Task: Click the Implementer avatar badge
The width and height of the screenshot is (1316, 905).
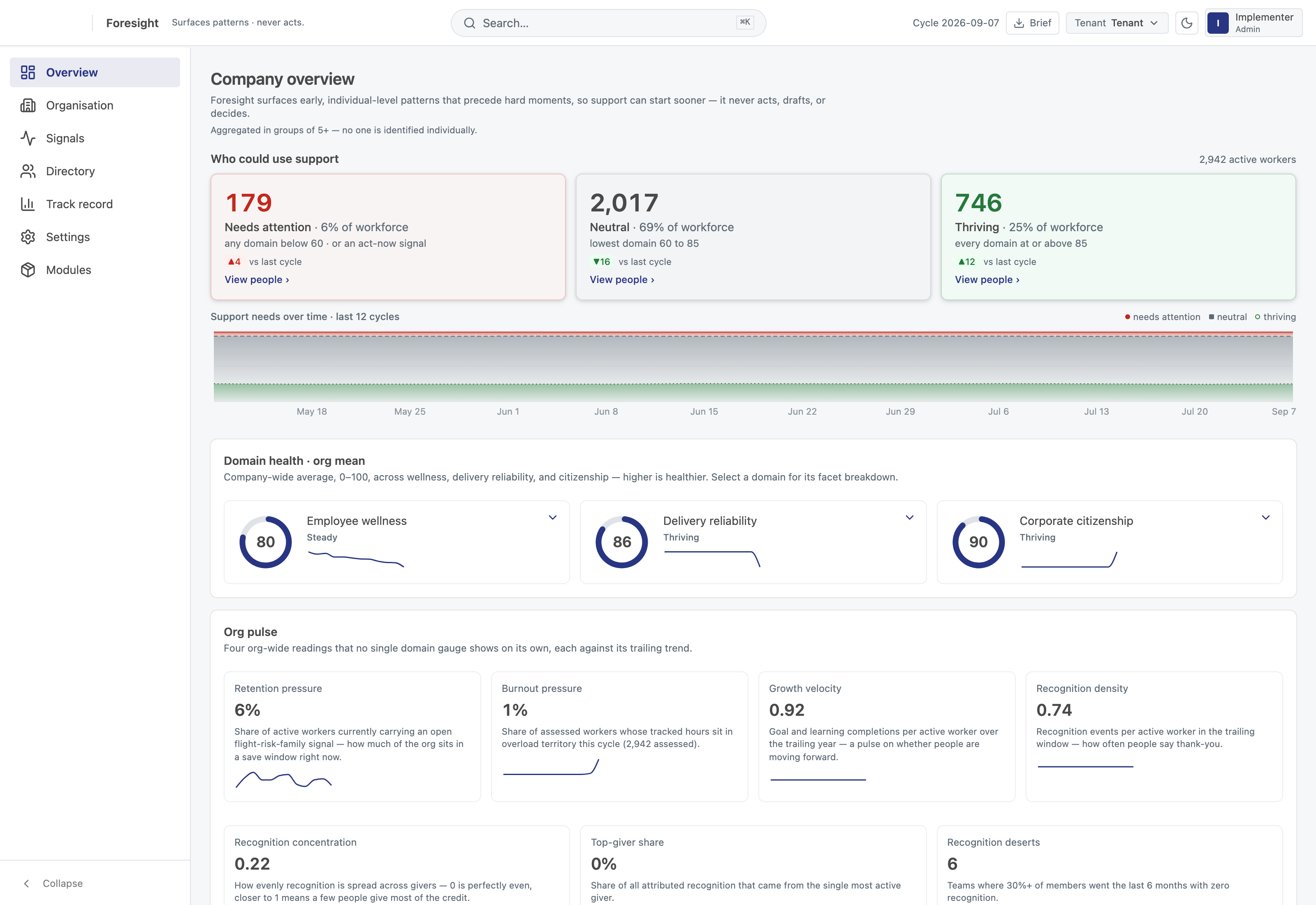Action: 1218,23
